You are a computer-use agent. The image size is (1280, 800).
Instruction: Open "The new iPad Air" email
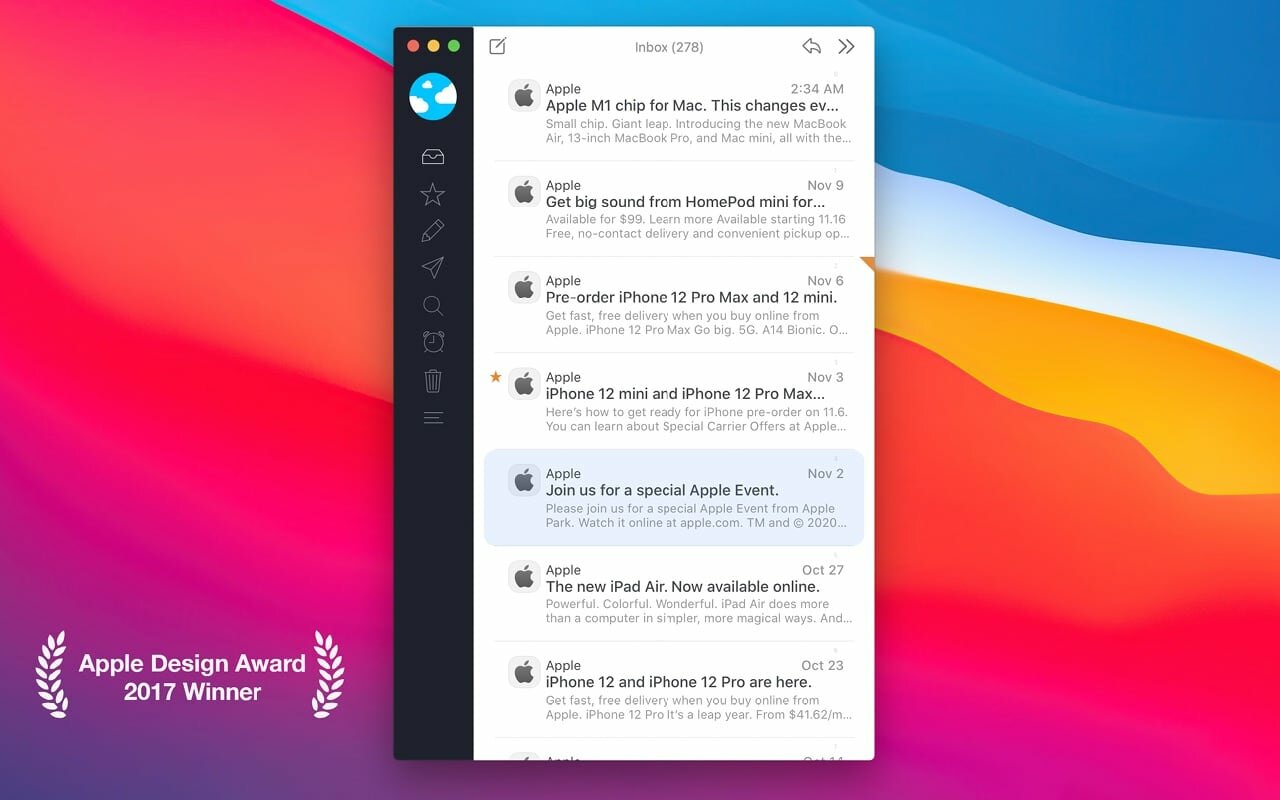coord(674,593)
